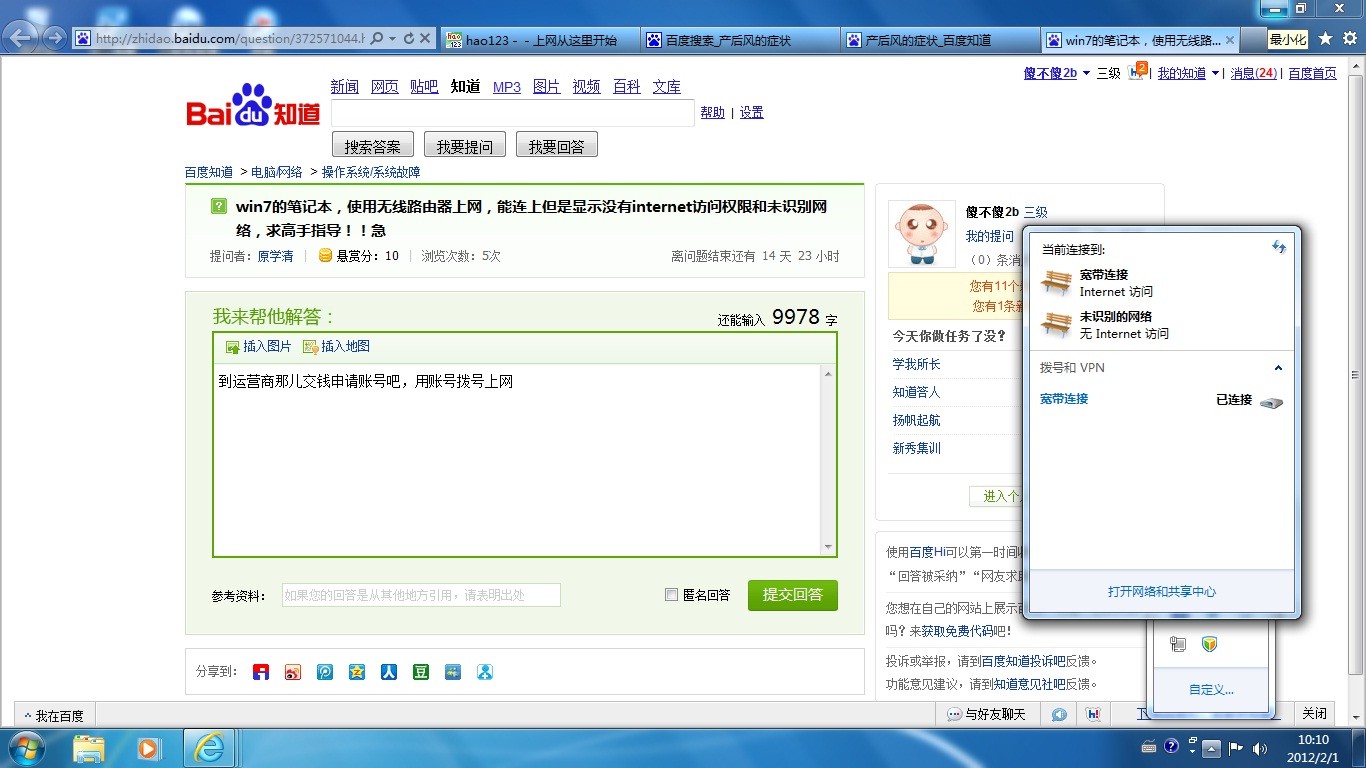The height and width of the screenshot is (768, 1366).
Task: Select 宽带连接 under 拨号和 VPN
Action: 1064,399
